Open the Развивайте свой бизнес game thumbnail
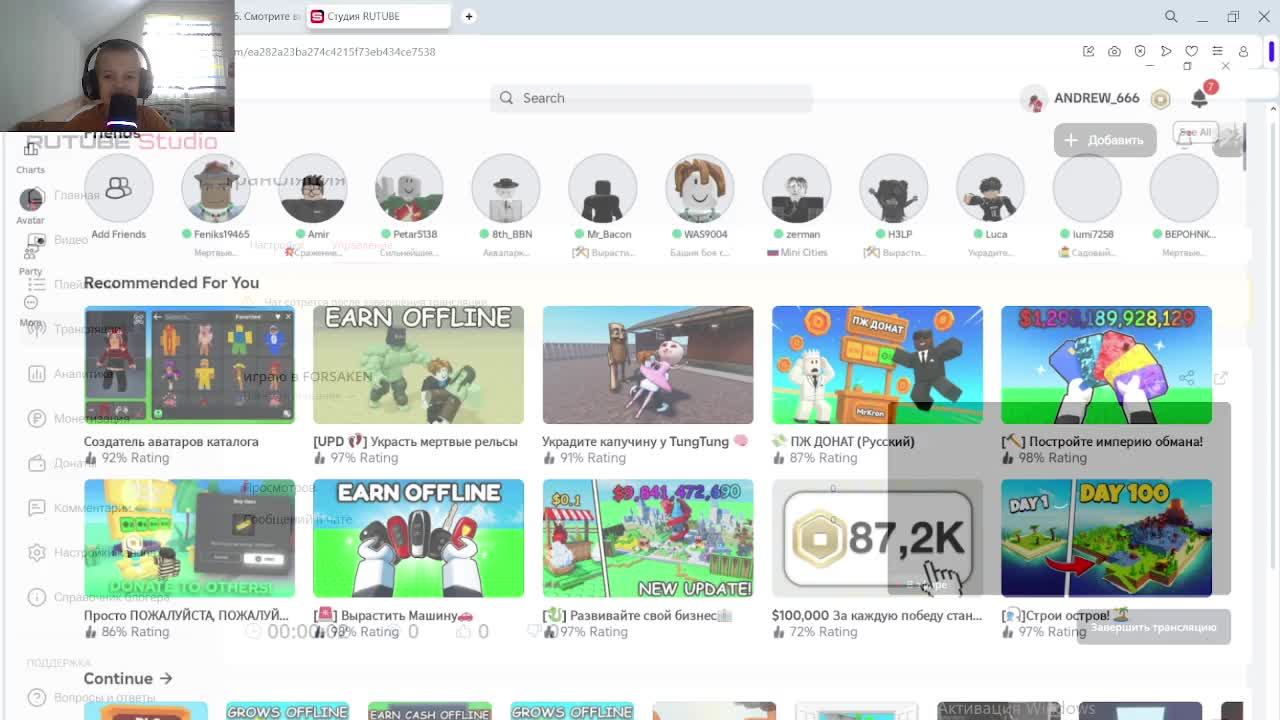Screen dimensions: 1280x720 648,538
